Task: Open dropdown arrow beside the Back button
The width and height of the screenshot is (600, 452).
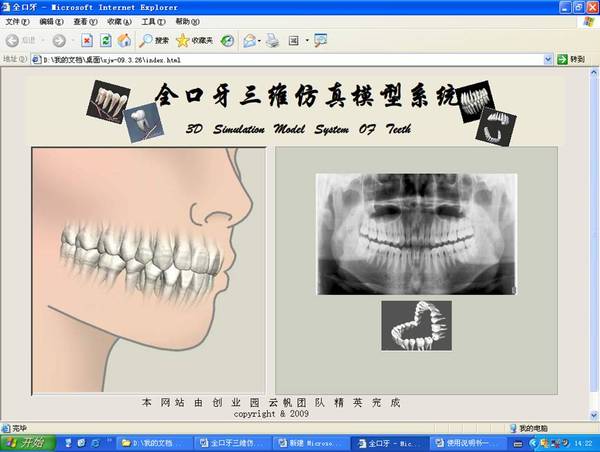Action: 43,40
